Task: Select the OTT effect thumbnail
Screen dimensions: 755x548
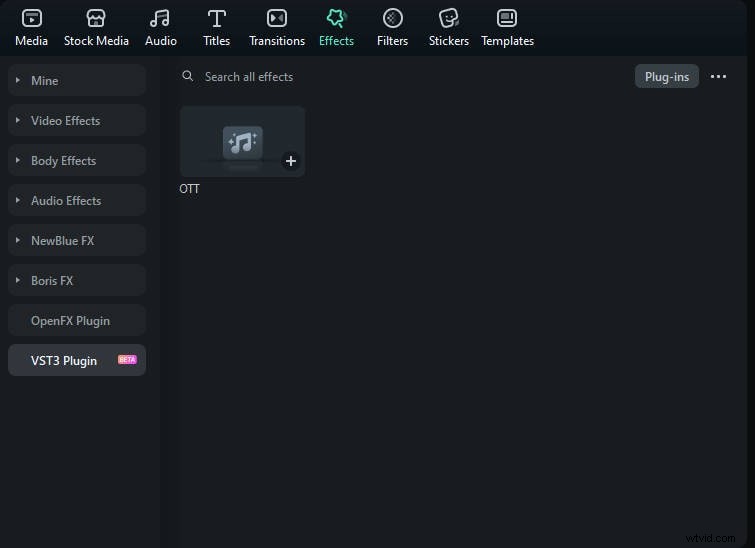Action: 243,142
